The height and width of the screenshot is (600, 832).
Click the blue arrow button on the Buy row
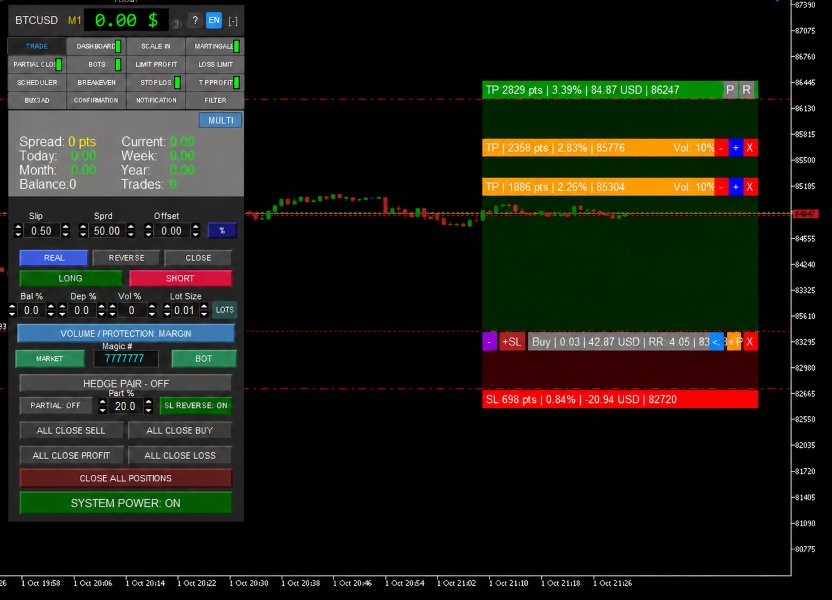pyautogui.click(x=716, y=342)
